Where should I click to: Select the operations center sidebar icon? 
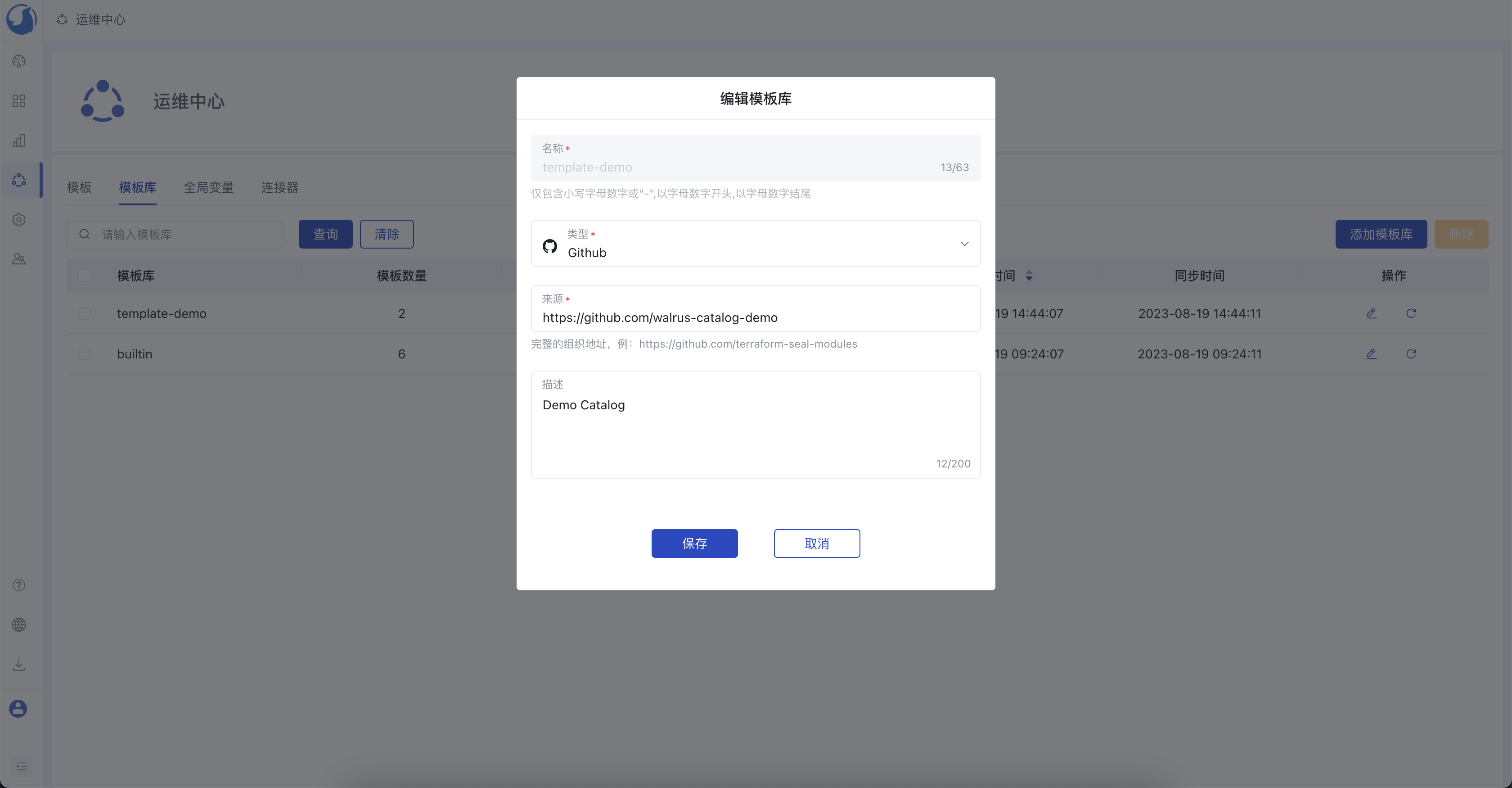coord(19,180)
